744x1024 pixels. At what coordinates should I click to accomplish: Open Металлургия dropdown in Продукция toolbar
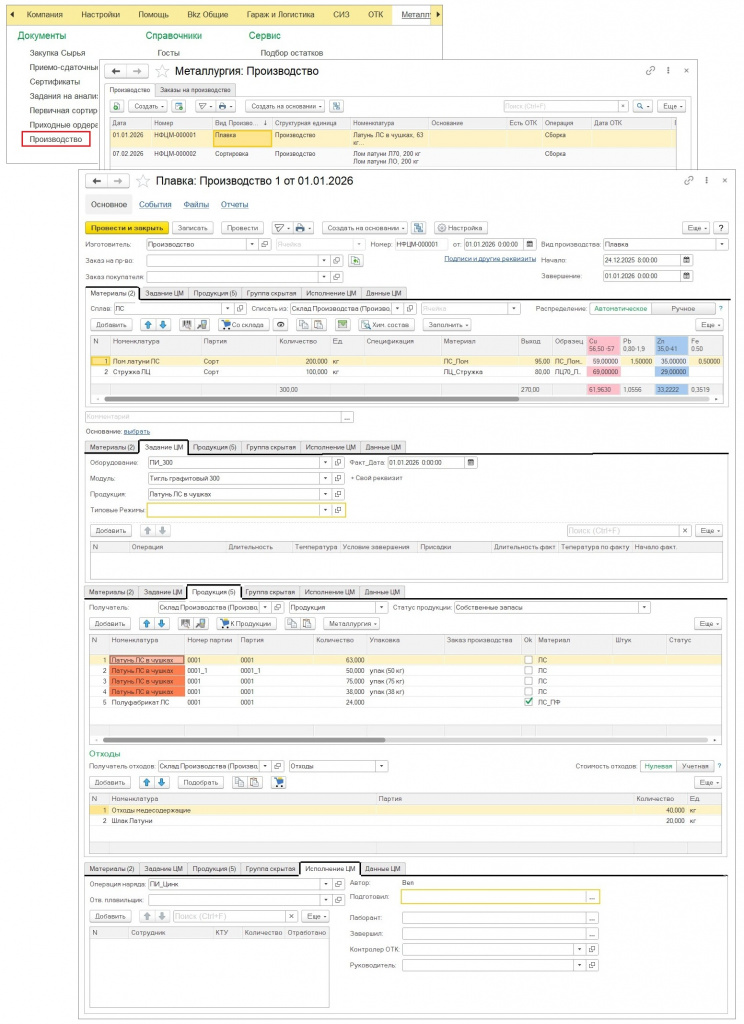(353, 624)
